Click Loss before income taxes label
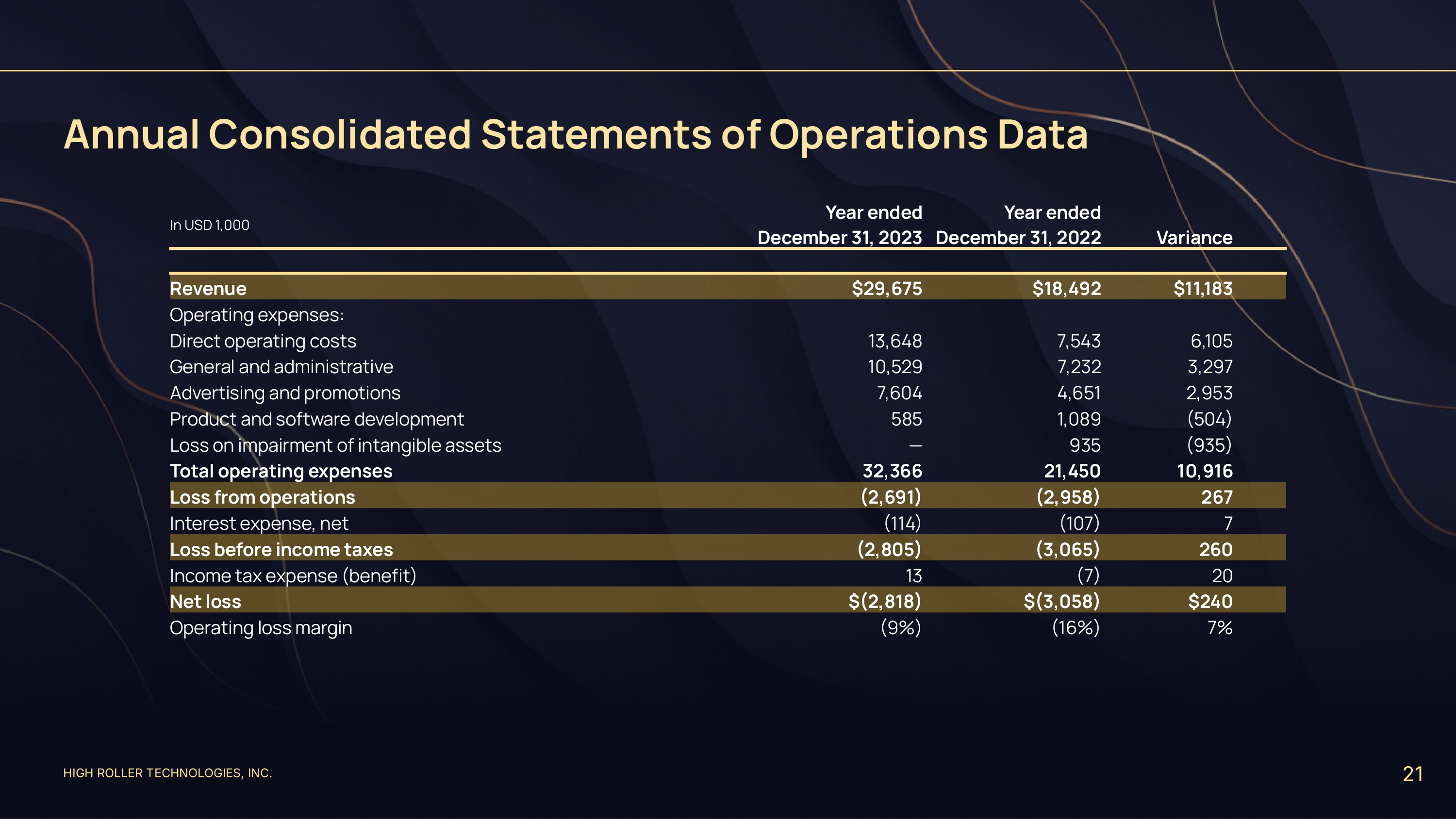This screenshot has width=1456, height=819. (x=281, y=549)
